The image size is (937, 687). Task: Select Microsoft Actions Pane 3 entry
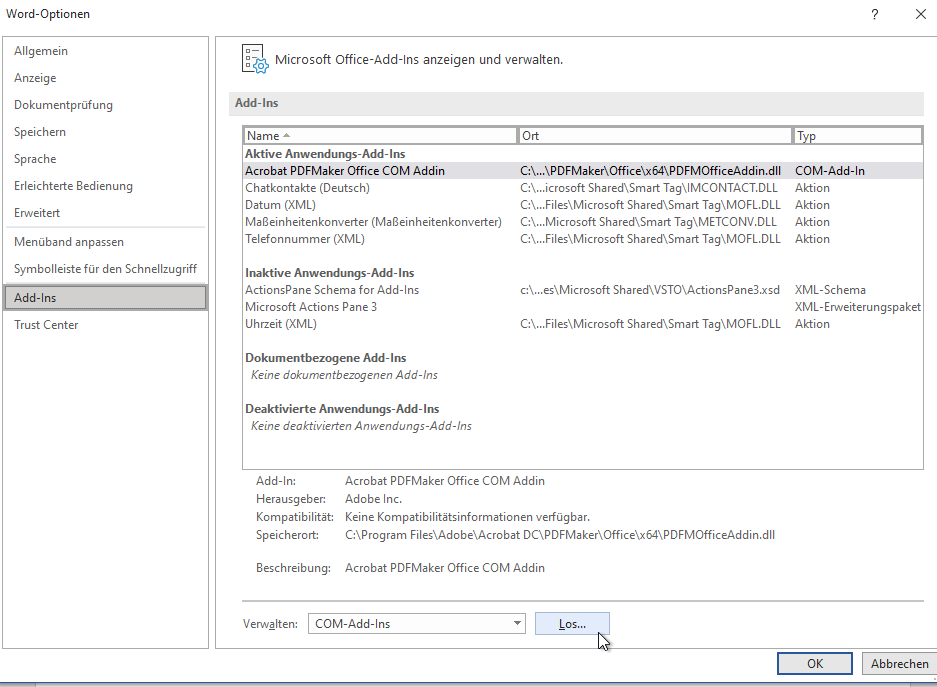(311, 307)
